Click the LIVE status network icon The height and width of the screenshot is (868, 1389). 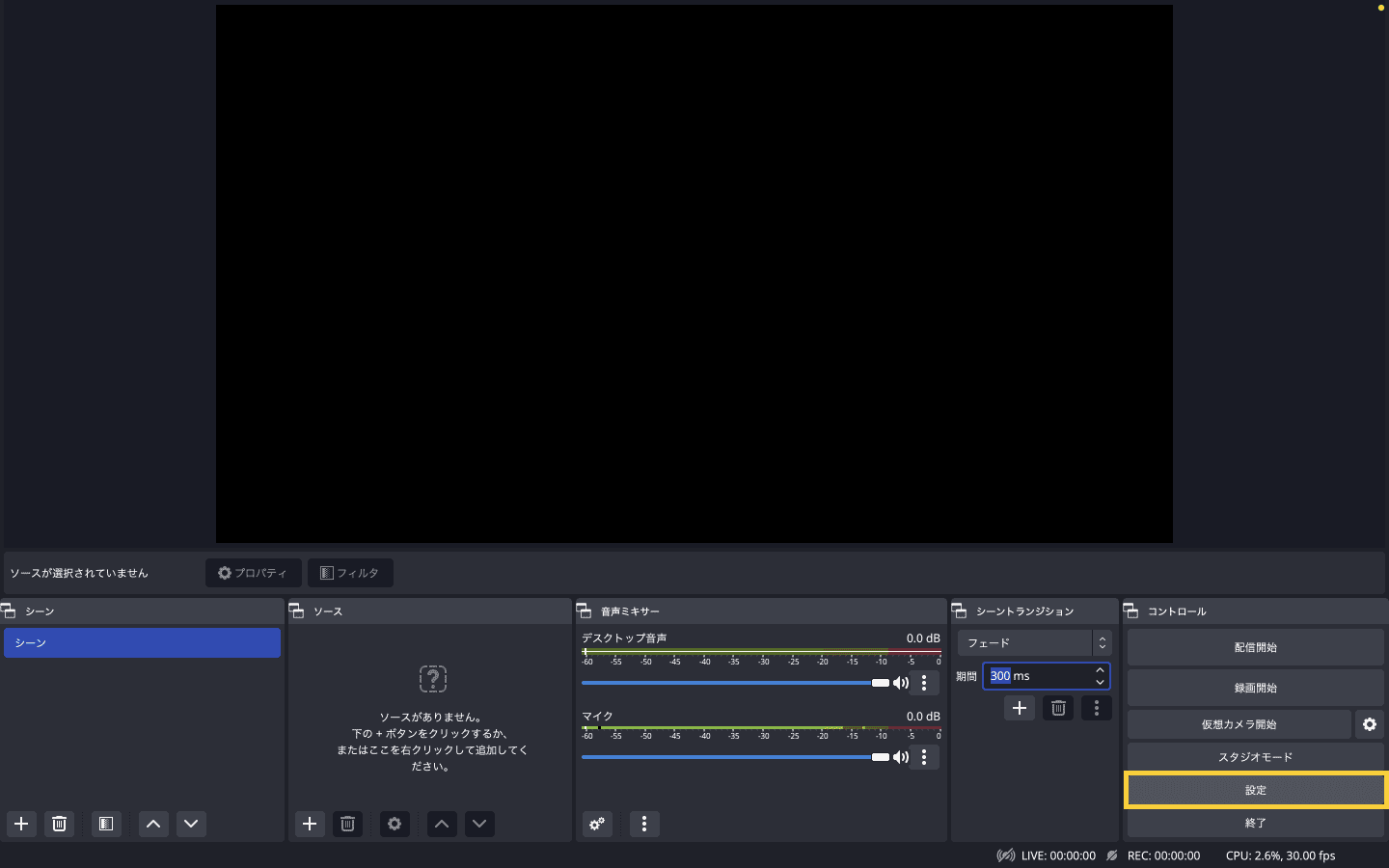pos(1006,855)
